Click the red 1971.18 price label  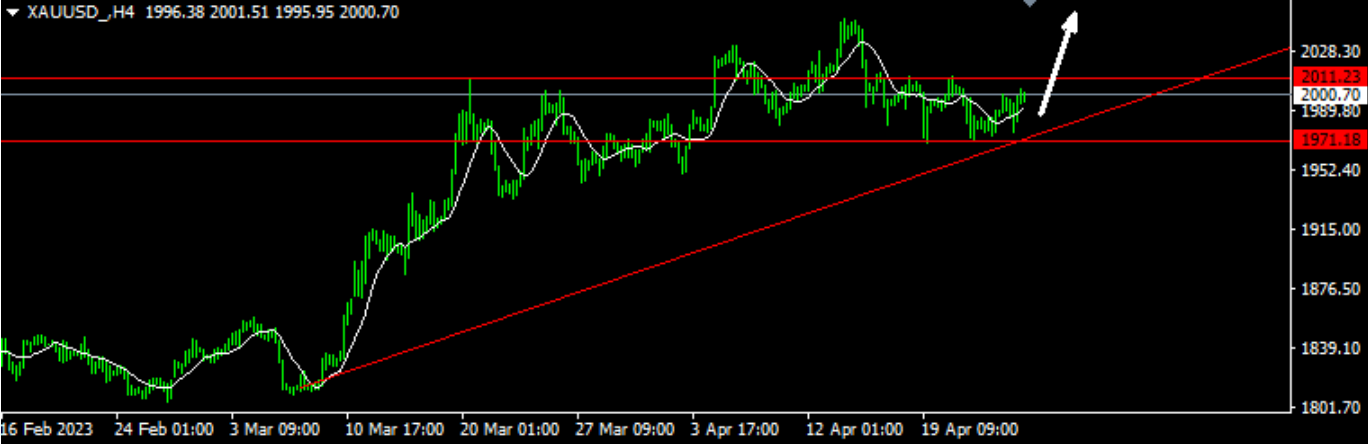pos(1329,140)
